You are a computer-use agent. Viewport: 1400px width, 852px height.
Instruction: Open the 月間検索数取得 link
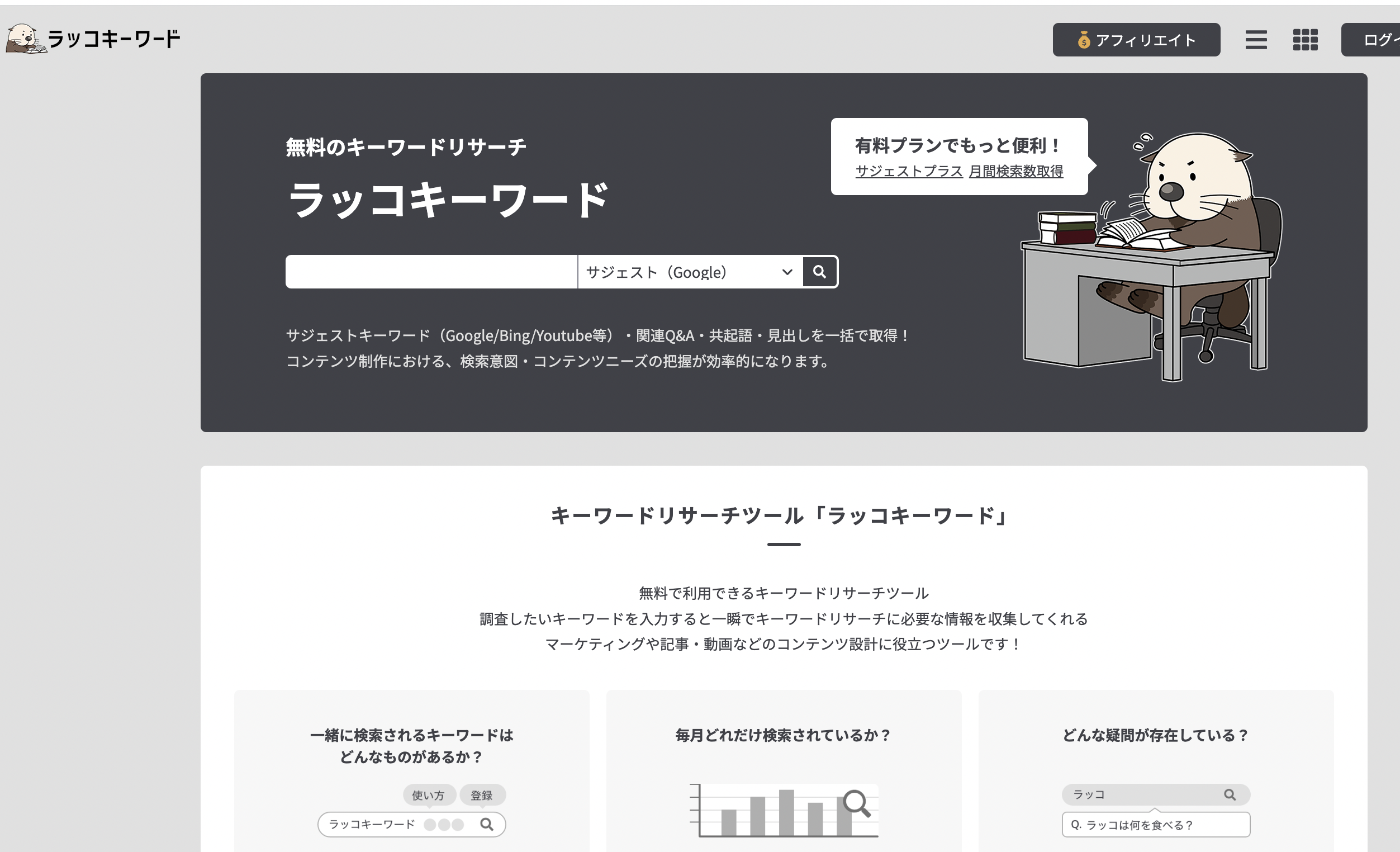click(1015, 171)
